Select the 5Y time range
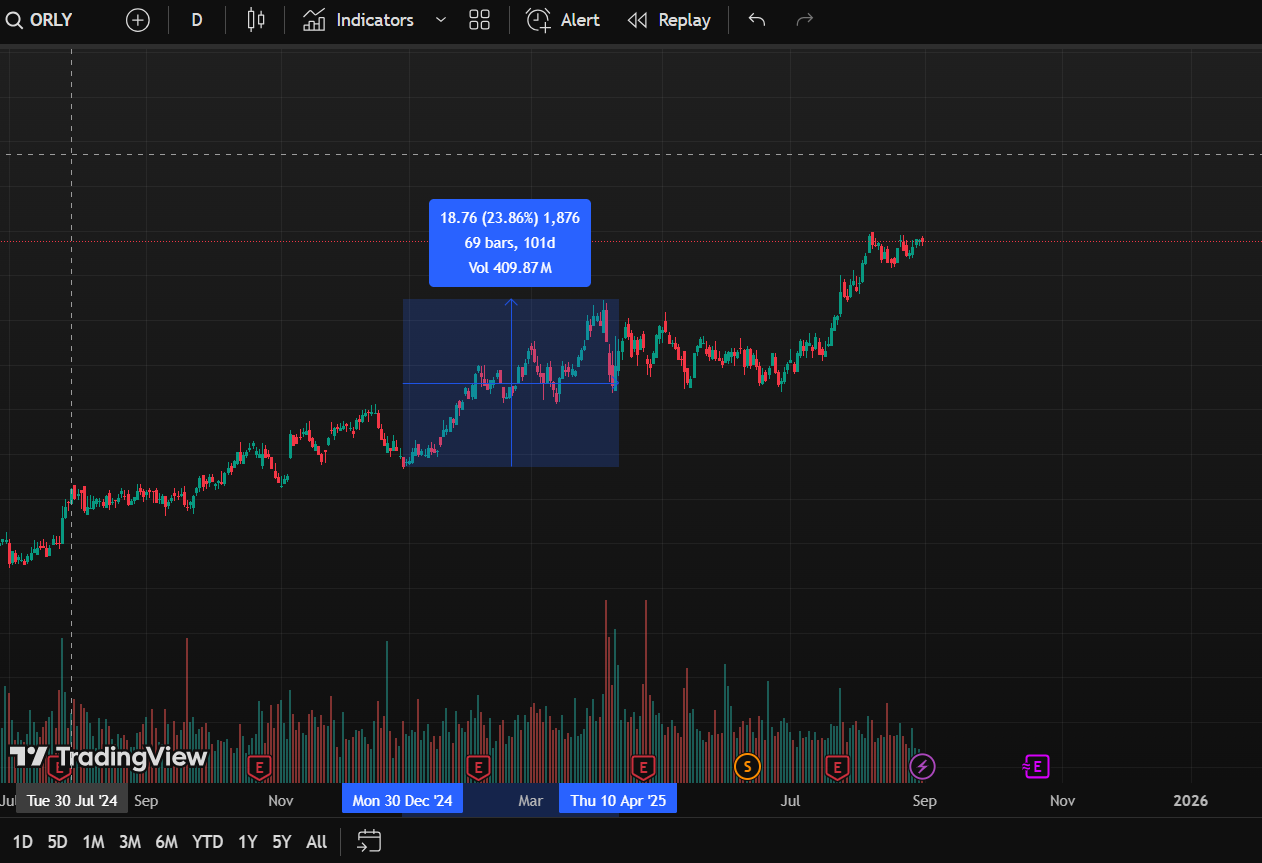This screenshot has height=863, width=1262. (x=282, y=842)
